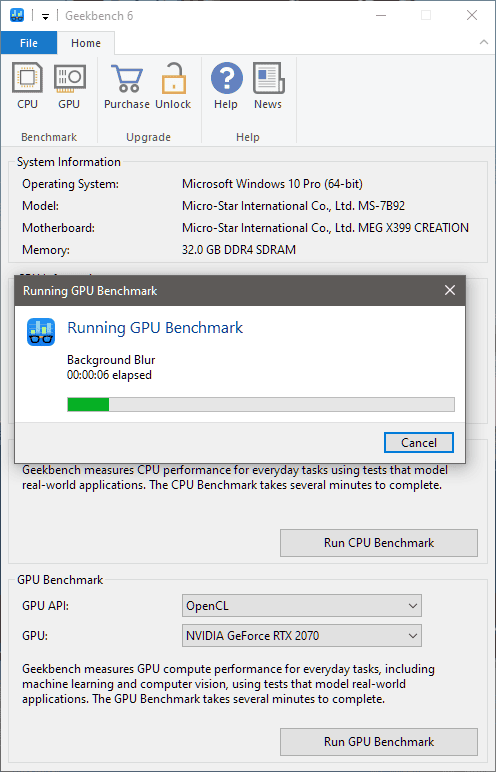Click the Run CPU Benchmark button

click(379, 543)
